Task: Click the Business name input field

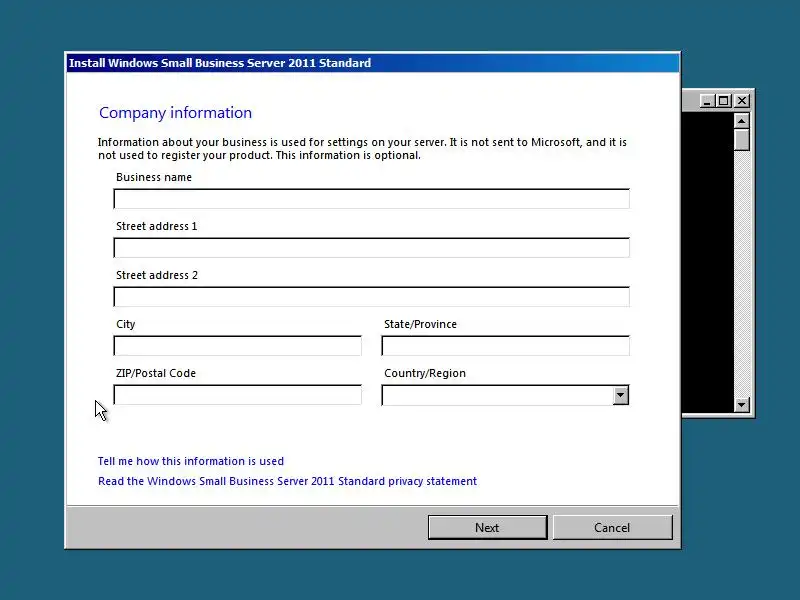Action: tap(371, 198)
